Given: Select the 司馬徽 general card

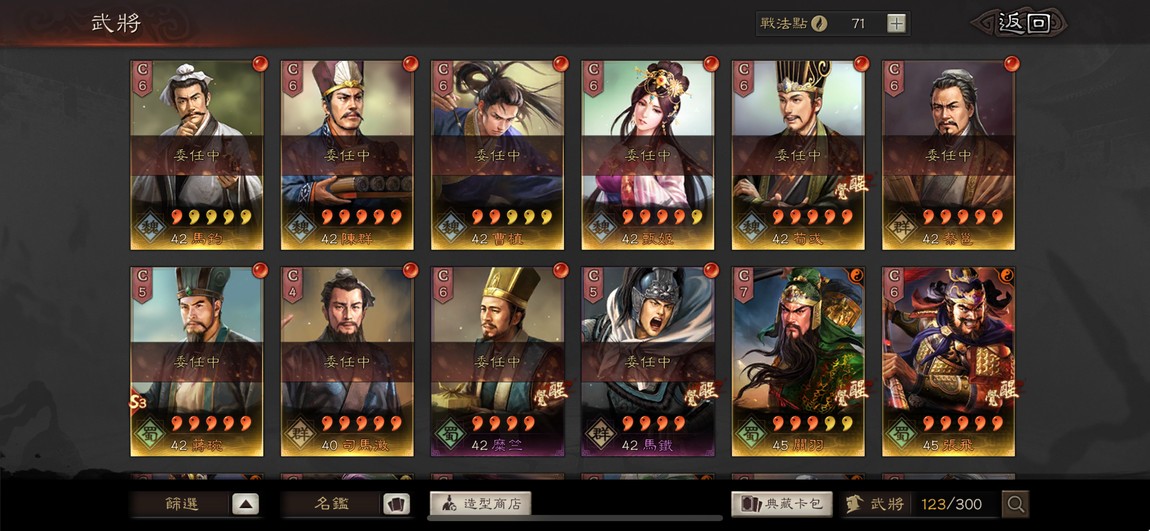Looking at the screenshot, I should tap(347, 362).
